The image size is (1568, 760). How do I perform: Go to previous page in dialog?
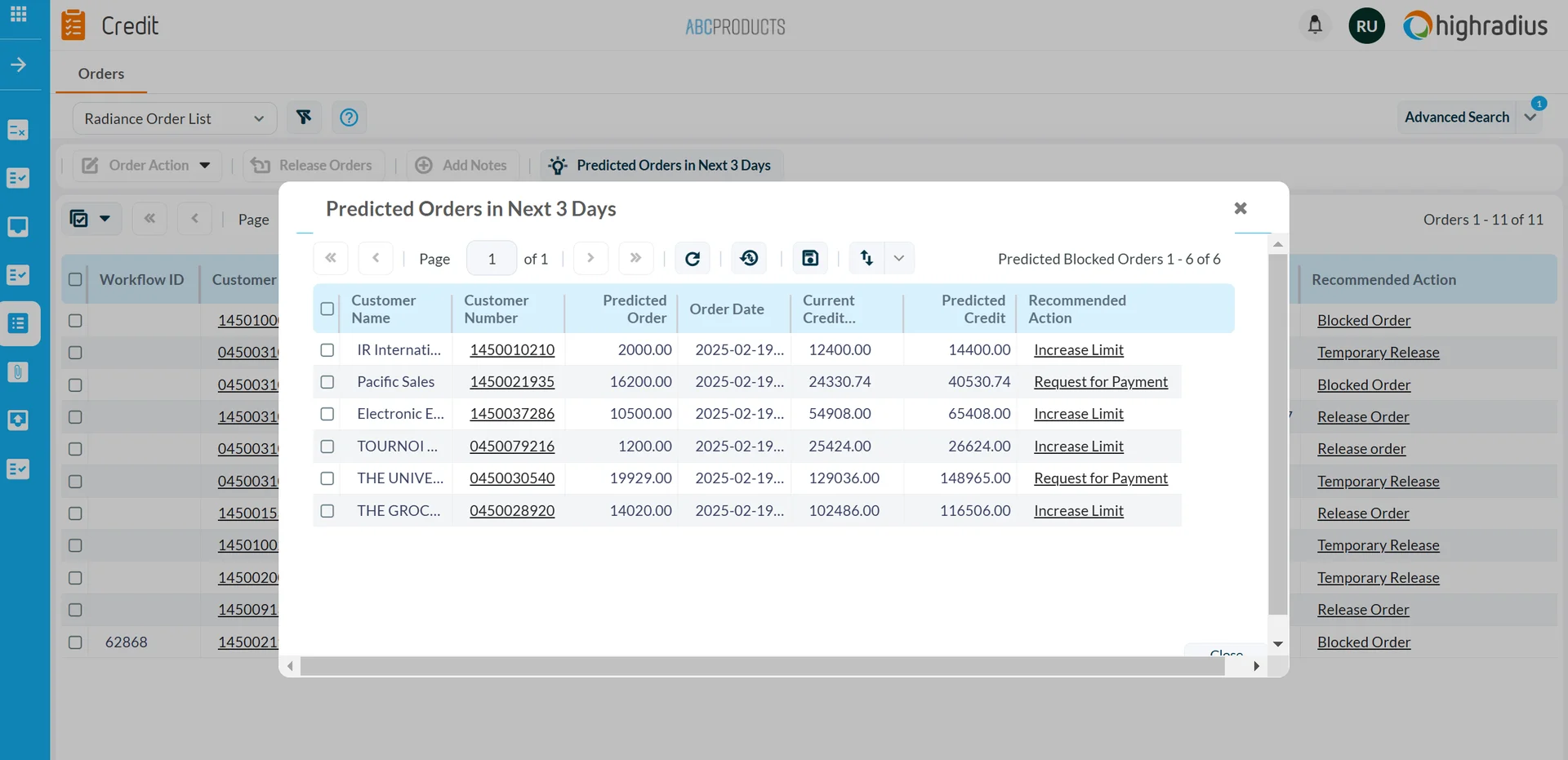[376, 258]
